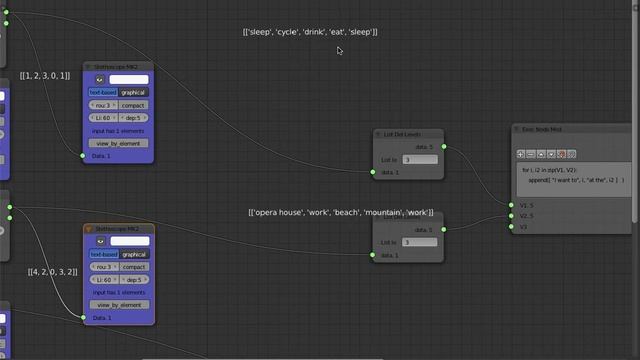Click the V3 input socket on Exec Node Mod

coord(511,227)
